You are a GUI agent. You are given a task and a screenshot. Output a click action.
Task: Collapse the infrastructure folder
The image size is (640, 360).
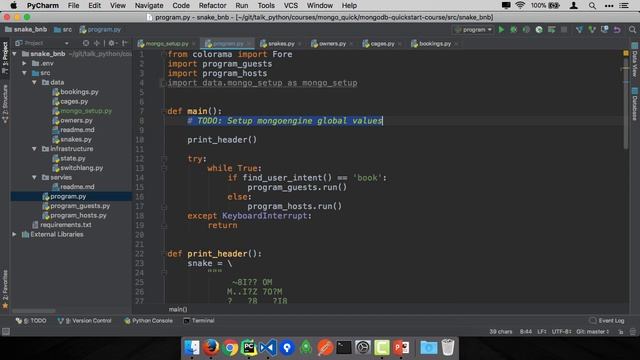(34, 149)
